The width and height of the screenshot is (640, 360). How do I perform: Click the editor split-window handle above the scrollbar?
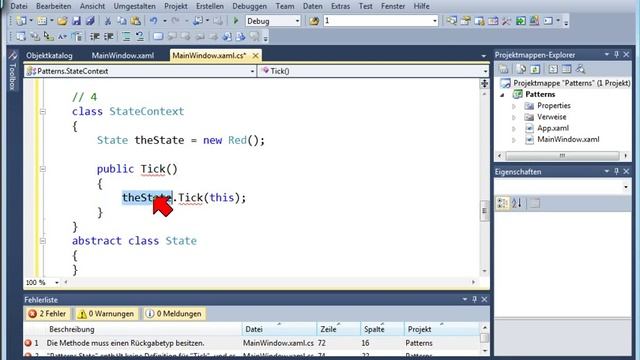tap(484, 84)
